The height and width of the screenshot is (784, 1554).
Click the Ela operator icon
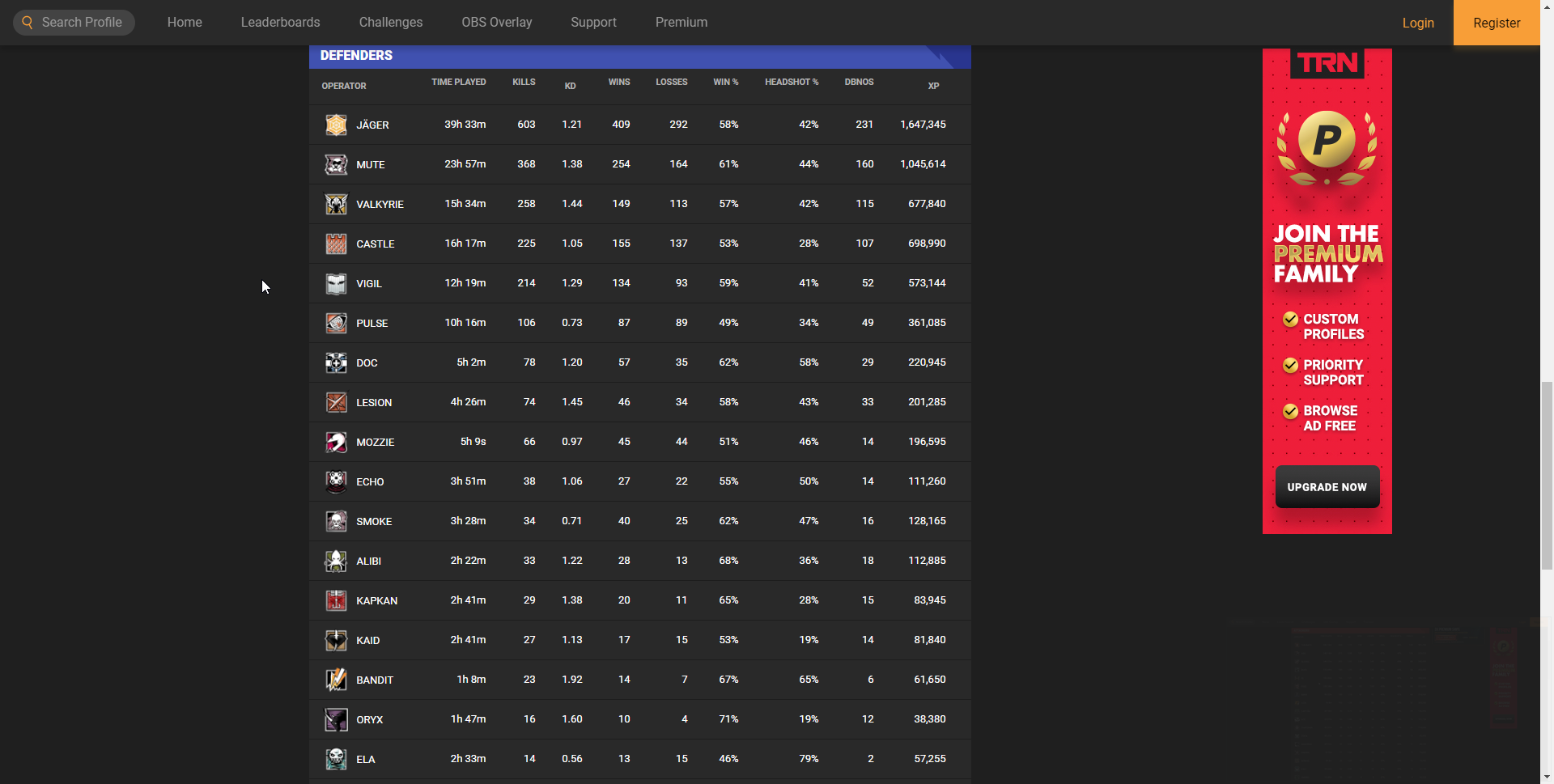[x=336, y=759]
